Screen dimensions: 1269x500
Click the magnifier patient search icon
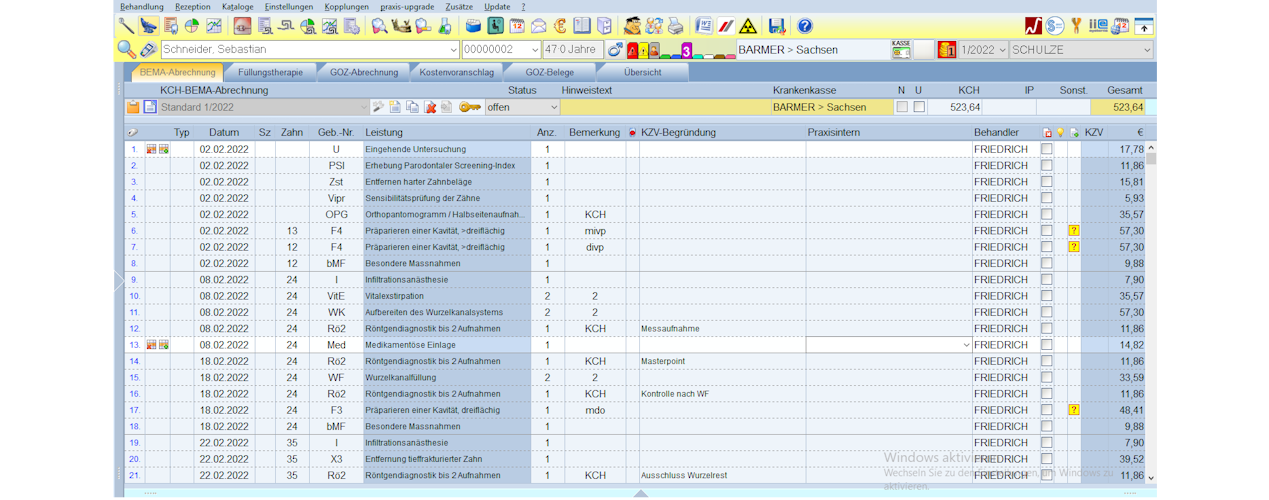126,49
